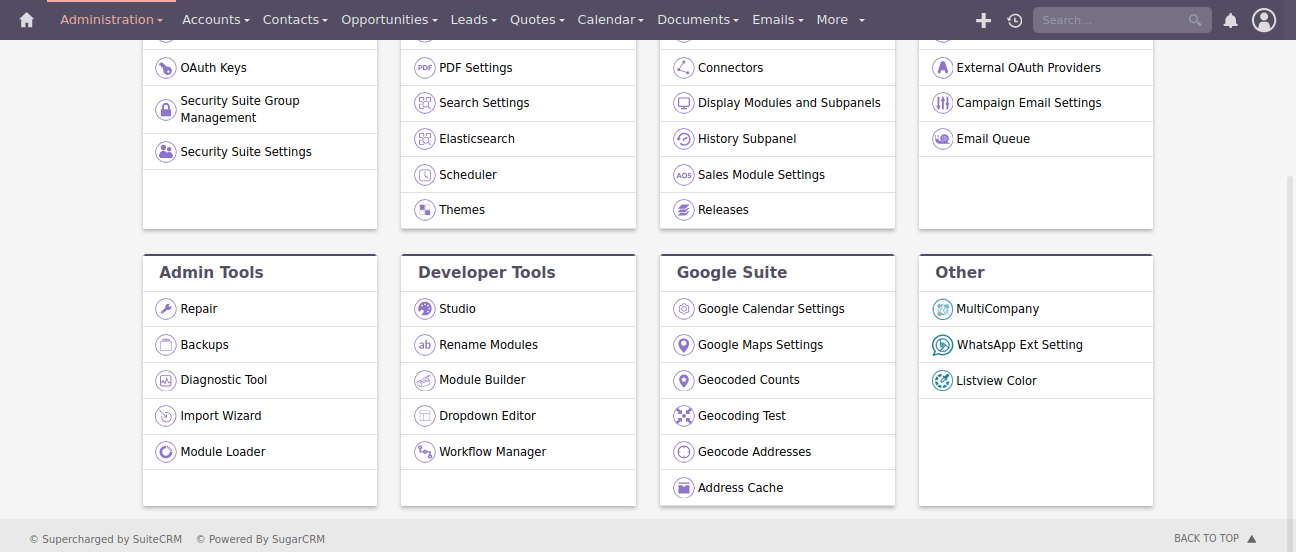Expand the Administration dropdown menu
The image size is (1296, 552).
tap(111, 20)
